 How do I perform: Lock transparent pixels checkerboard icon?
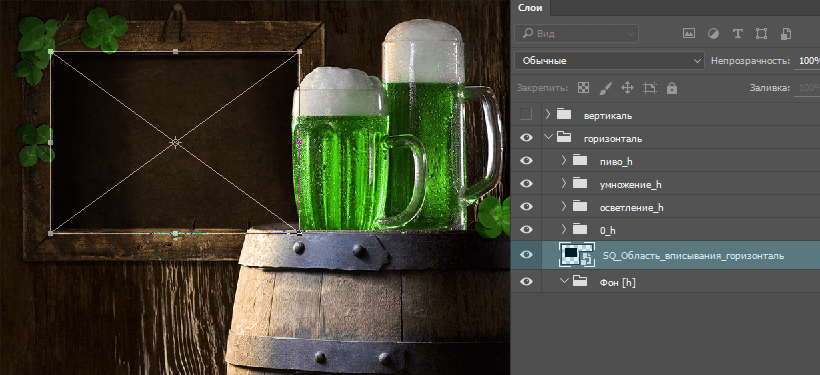point(583,88)
